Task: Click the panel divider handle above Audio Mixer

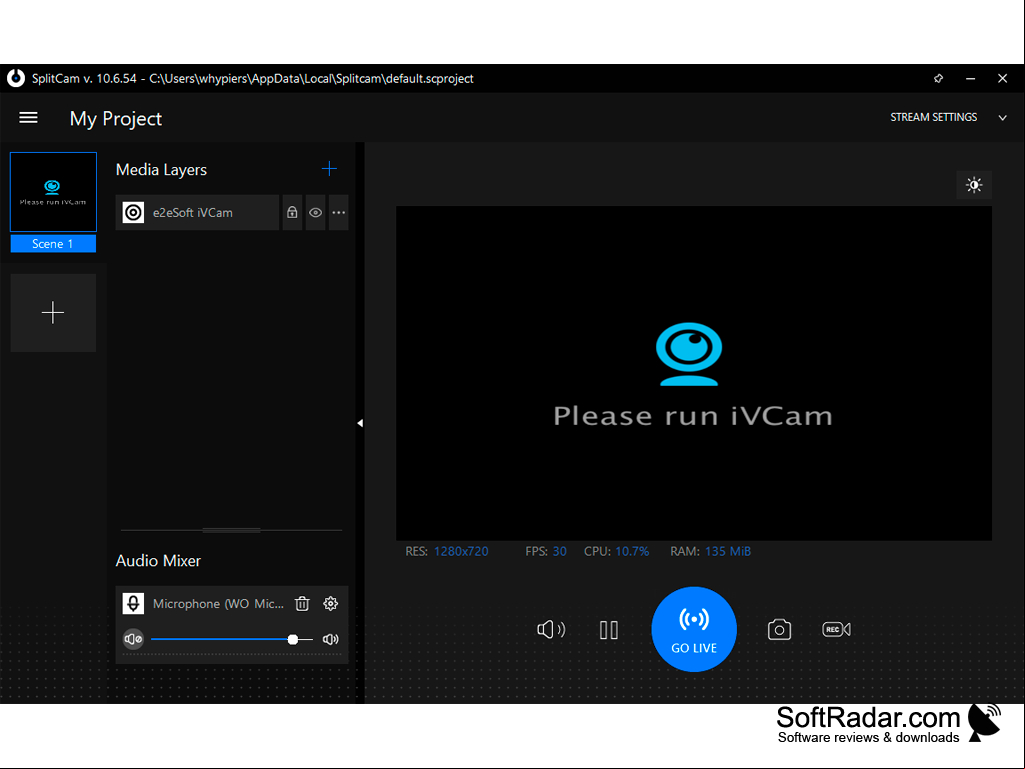Action: click(x=231, y=530)
